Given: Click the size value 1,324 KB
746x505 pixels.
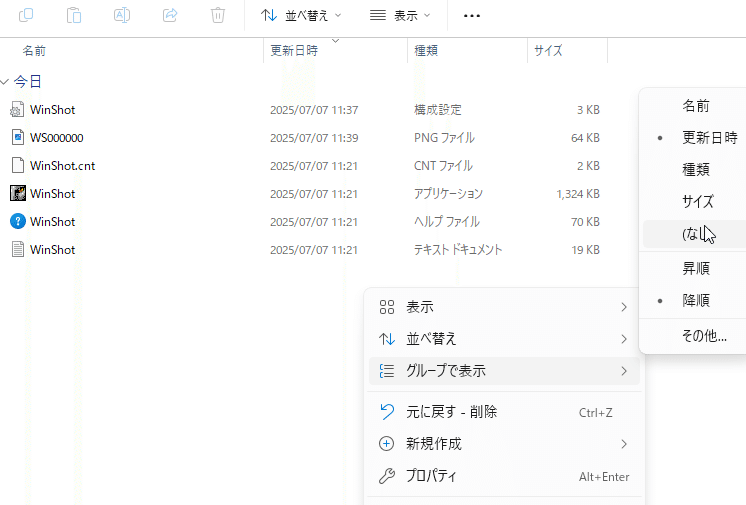Looking at the screenshot, I should pos(578,194).
